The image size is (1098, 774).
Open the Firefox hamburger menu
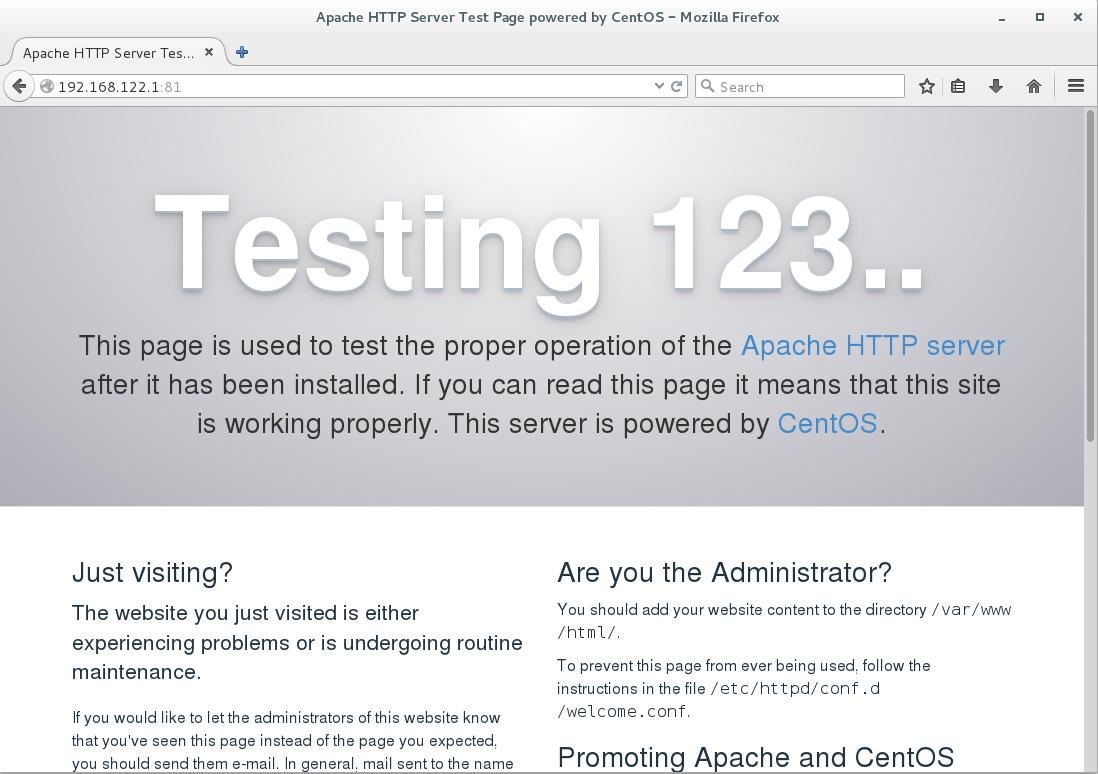tap(1076, 86)
